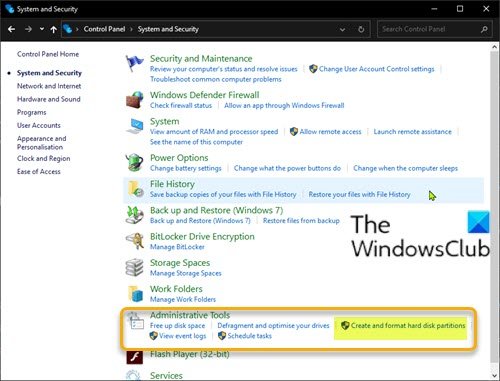
Task: Click System and Security breadcrumb segment
Action: (168, 29)
